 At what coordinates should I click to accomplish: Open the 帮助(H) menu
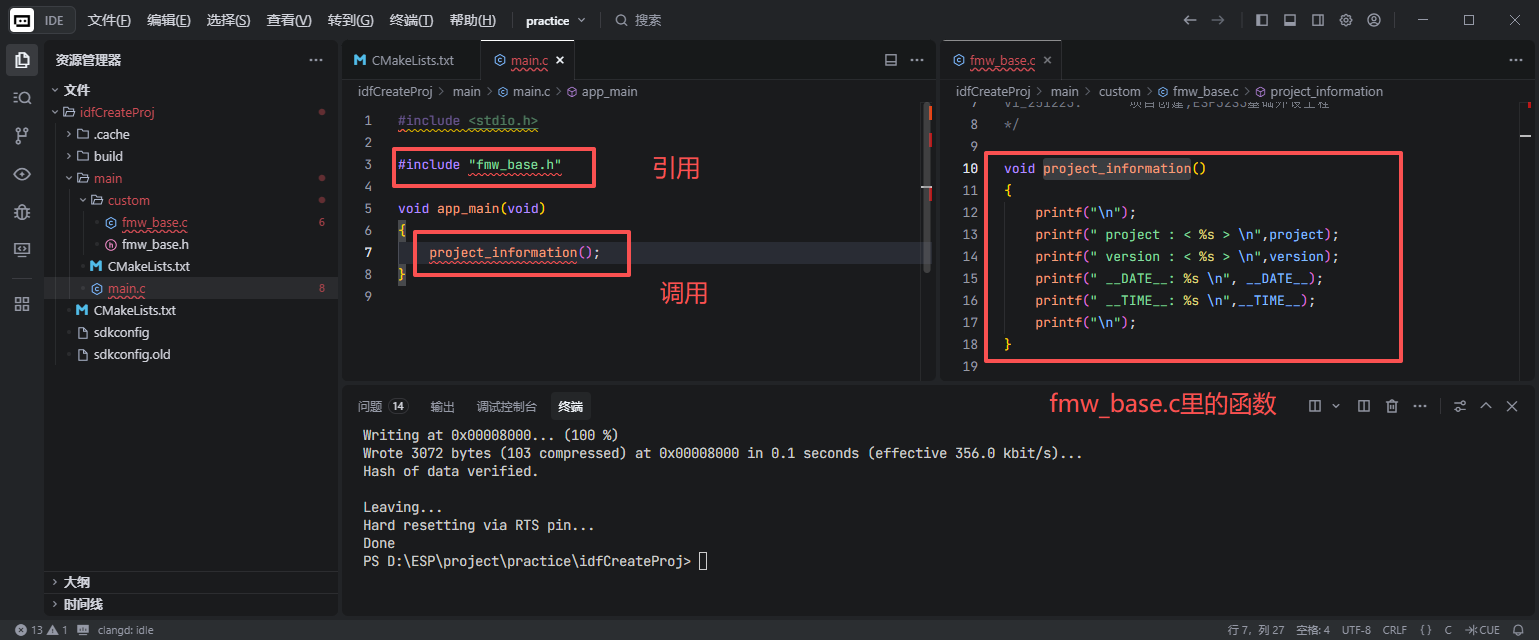tap(472, 20)
